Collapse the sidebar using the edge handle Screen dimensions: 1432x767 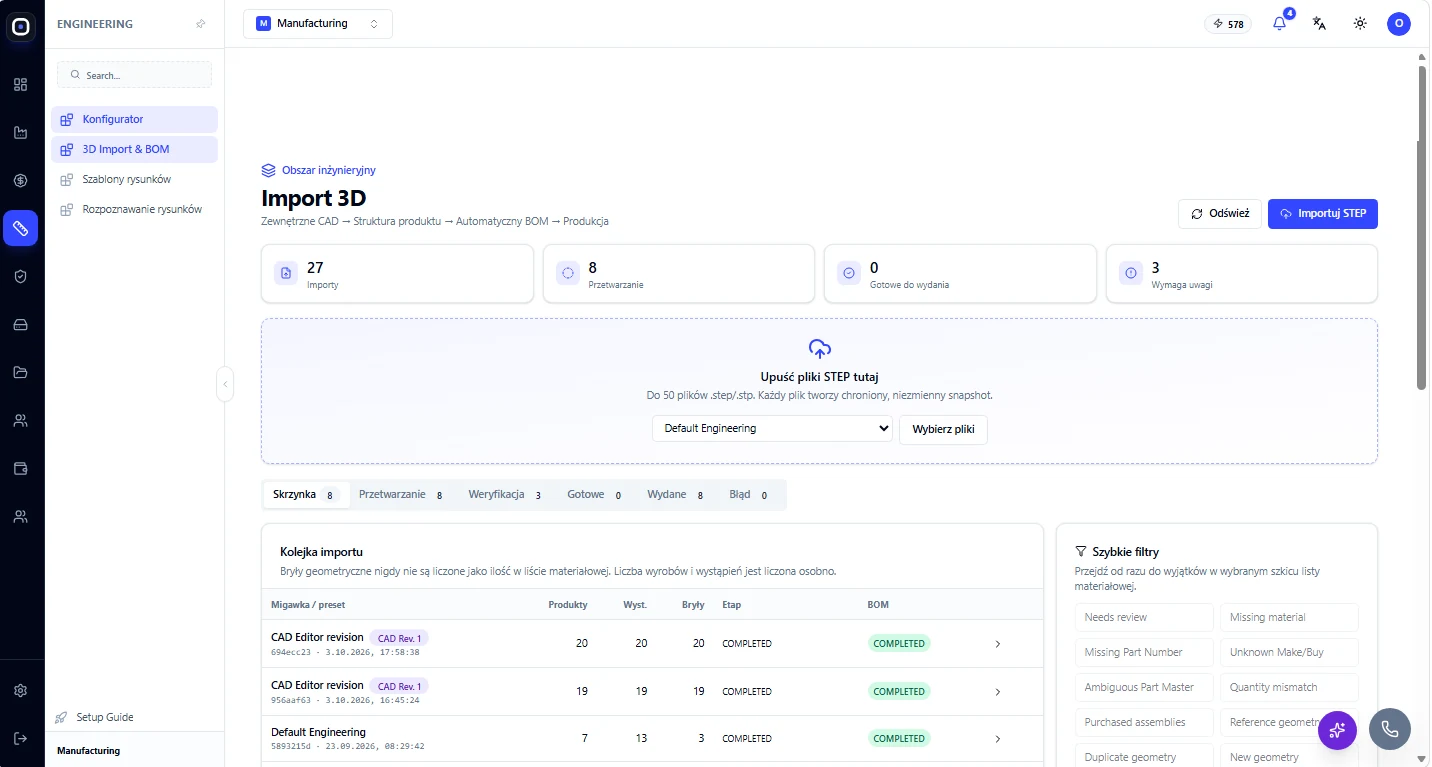click(x=225, y=384)
